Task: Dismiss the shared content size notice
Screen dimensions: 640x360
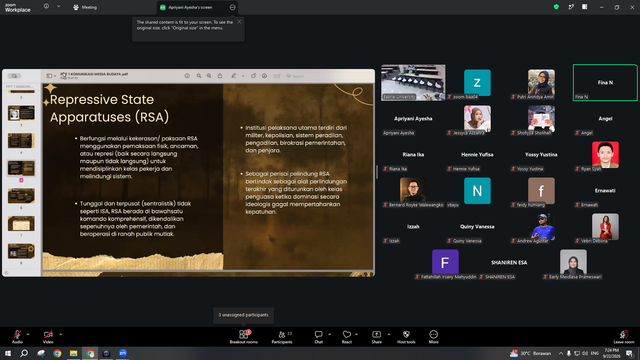Action: [x=239, y=22]
